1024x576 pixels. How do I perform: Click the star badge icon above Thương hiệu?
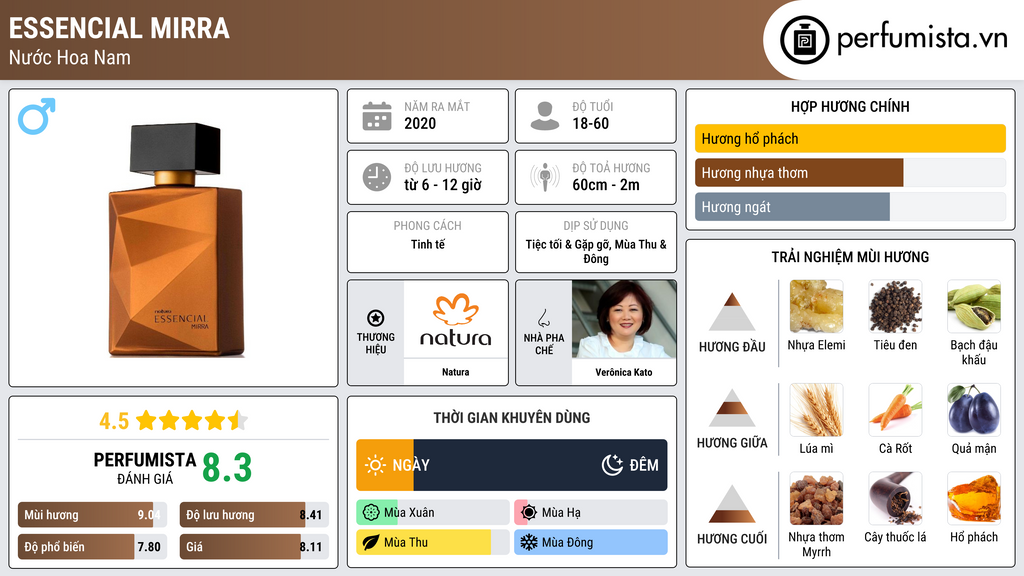click(x=376, y=318)
